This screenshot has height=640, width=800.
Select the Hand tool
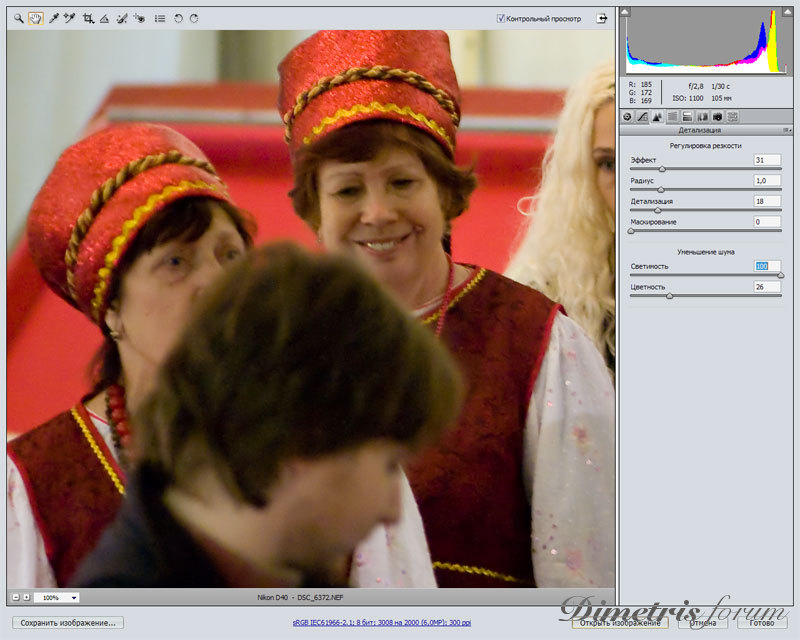tap(35, 18)
